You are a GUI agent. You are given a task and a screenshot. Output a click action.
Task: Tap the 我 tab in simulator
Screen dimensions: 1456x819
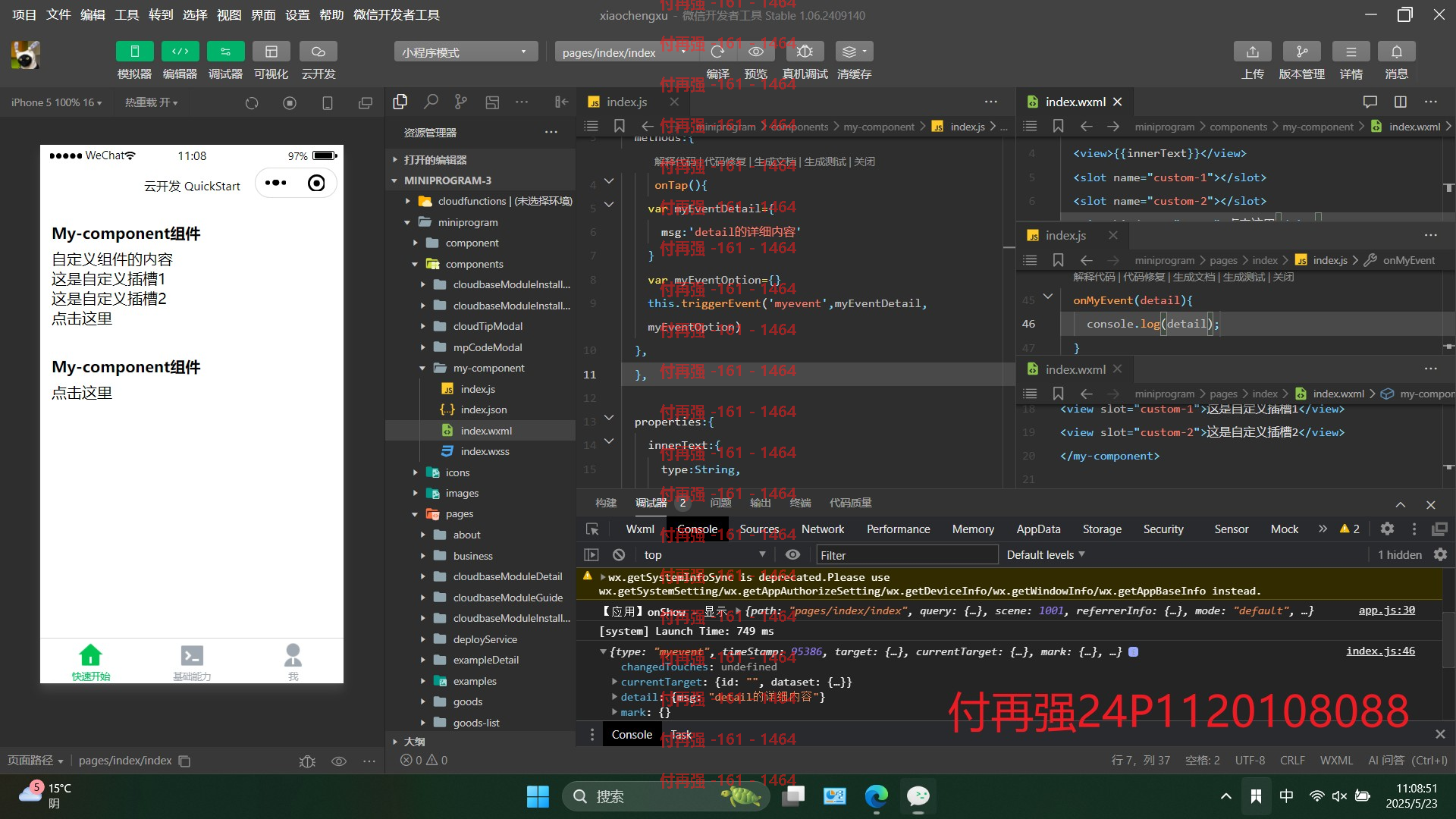point(293,661)
